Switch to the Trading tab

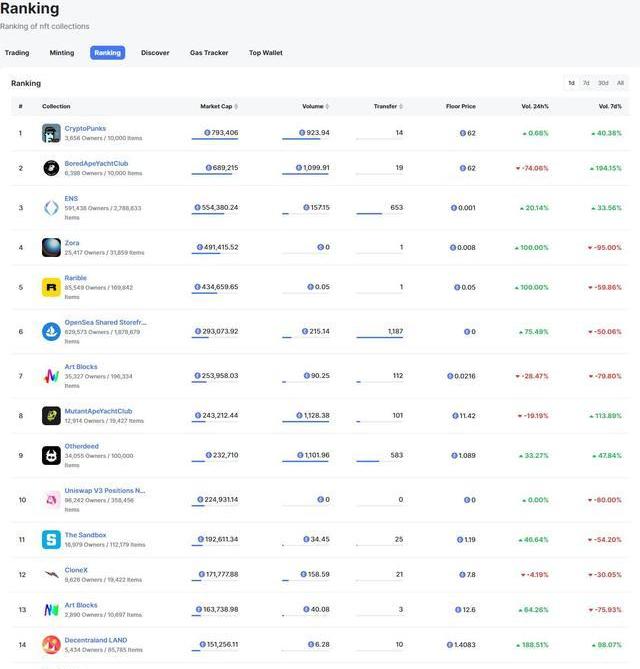[17, 53]
